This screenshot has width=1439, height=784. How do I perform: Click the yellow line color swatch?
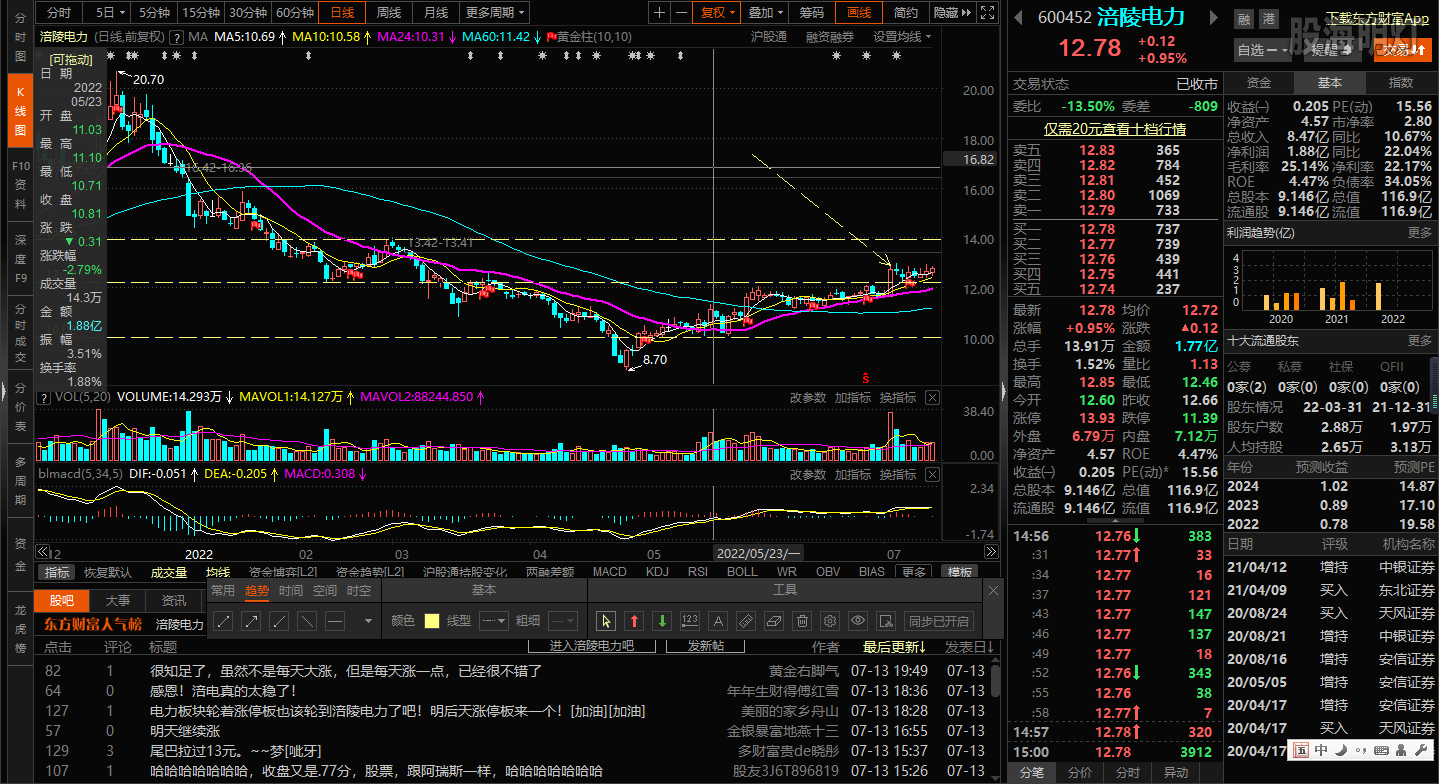pos(432,621)
